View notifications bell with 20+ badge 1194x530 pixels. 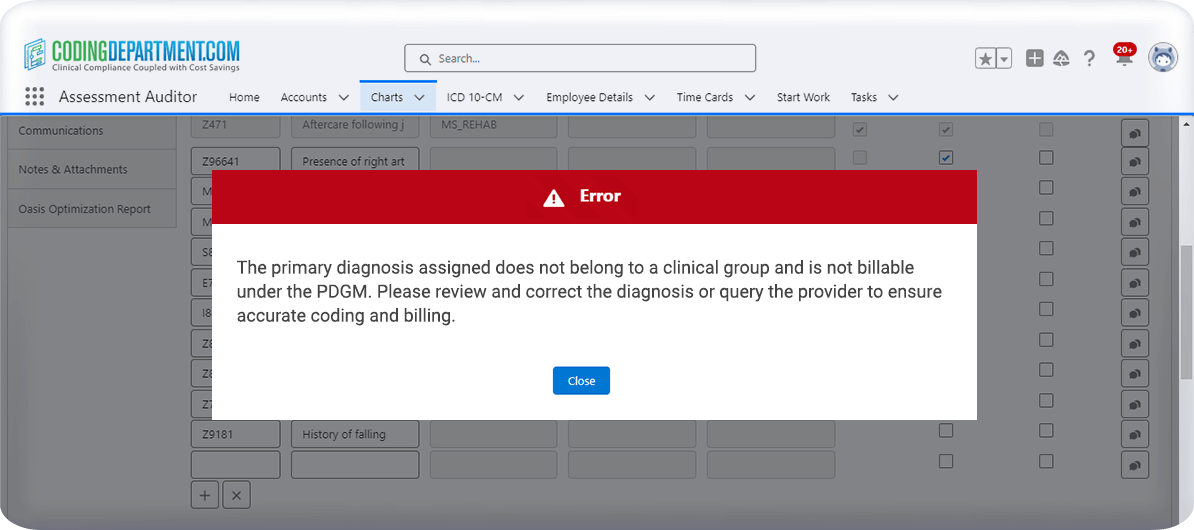tap(1124, 58)
